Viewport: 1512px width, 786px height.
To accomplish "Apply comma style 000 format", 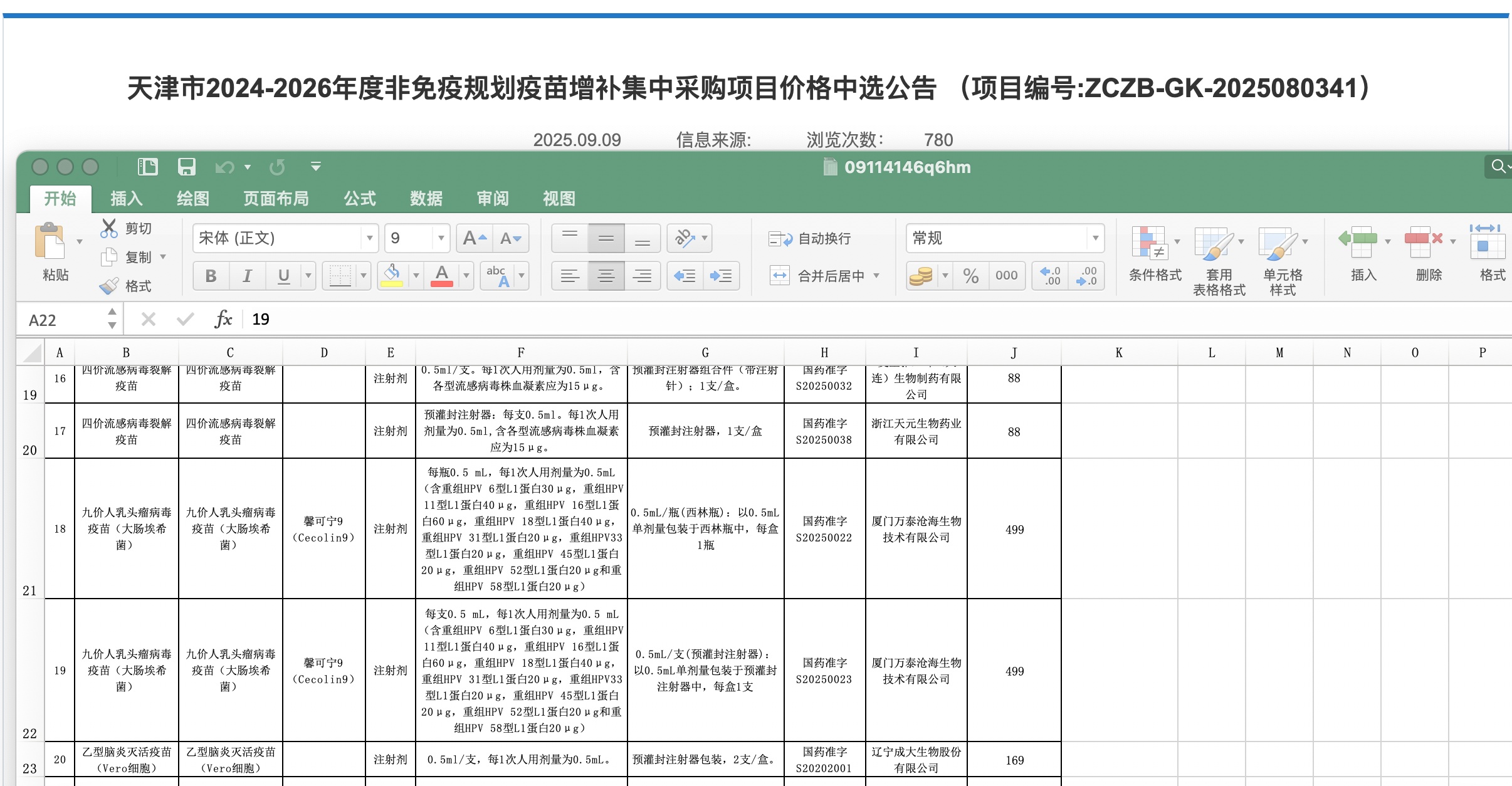I will [x=1007, y=276].
